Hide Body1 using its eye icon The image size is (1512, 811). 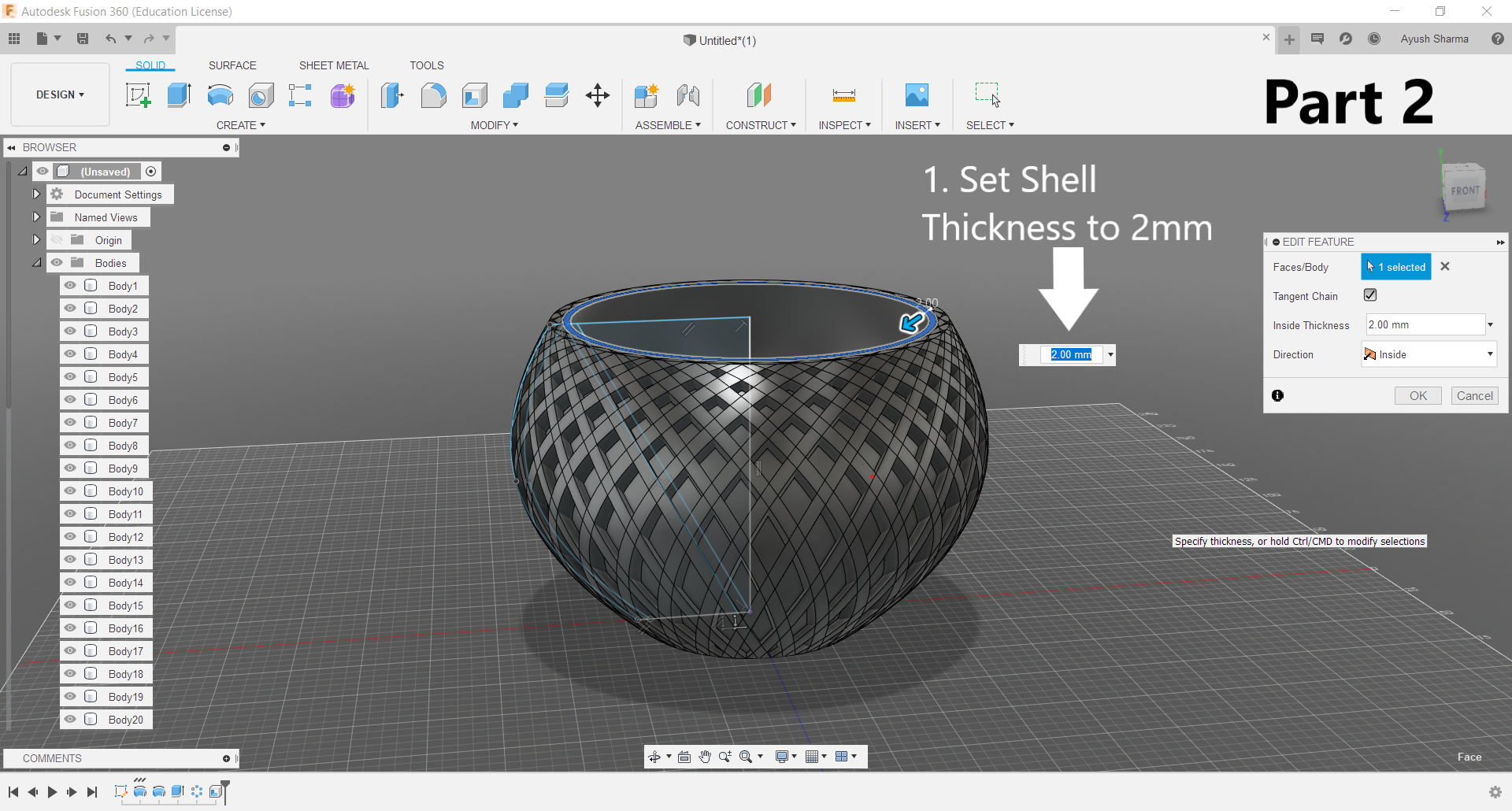tap(71, 286)
